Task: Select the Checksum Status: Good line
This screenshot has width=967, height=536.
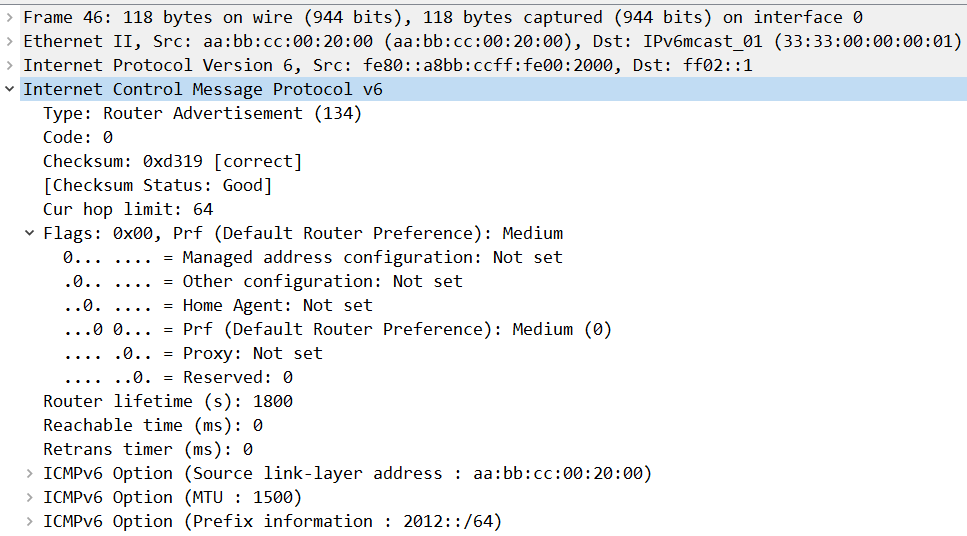Action: [157, 185]
